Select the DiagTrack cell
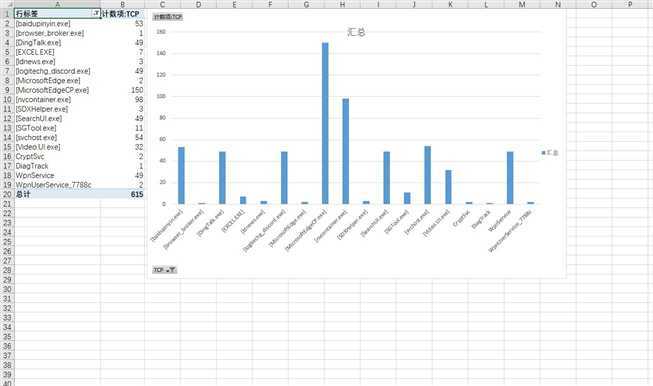The height and width of the screenshot is (386, 653). (57, 166)
